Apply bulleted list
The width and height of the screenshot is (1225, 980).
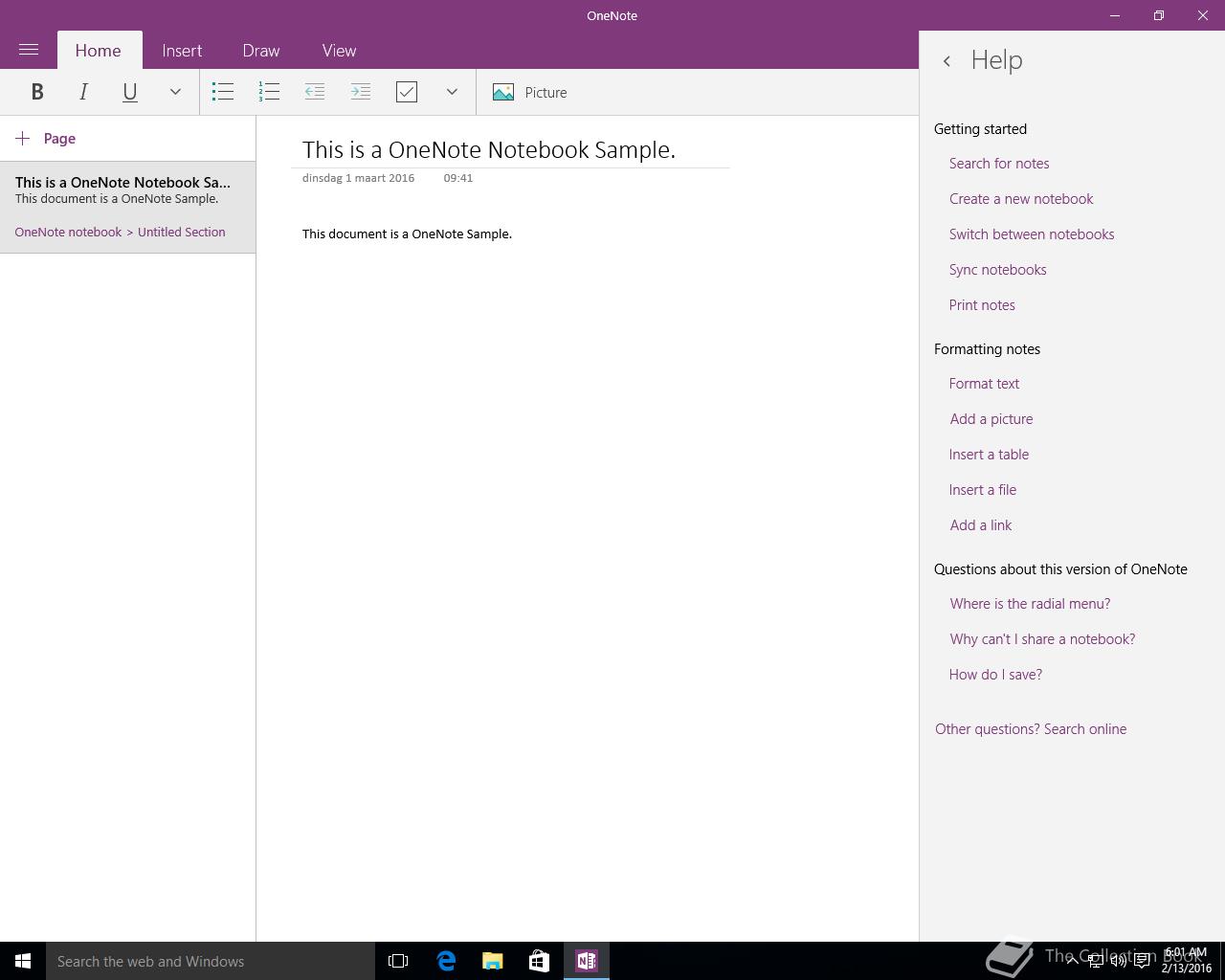click(223, 92)
